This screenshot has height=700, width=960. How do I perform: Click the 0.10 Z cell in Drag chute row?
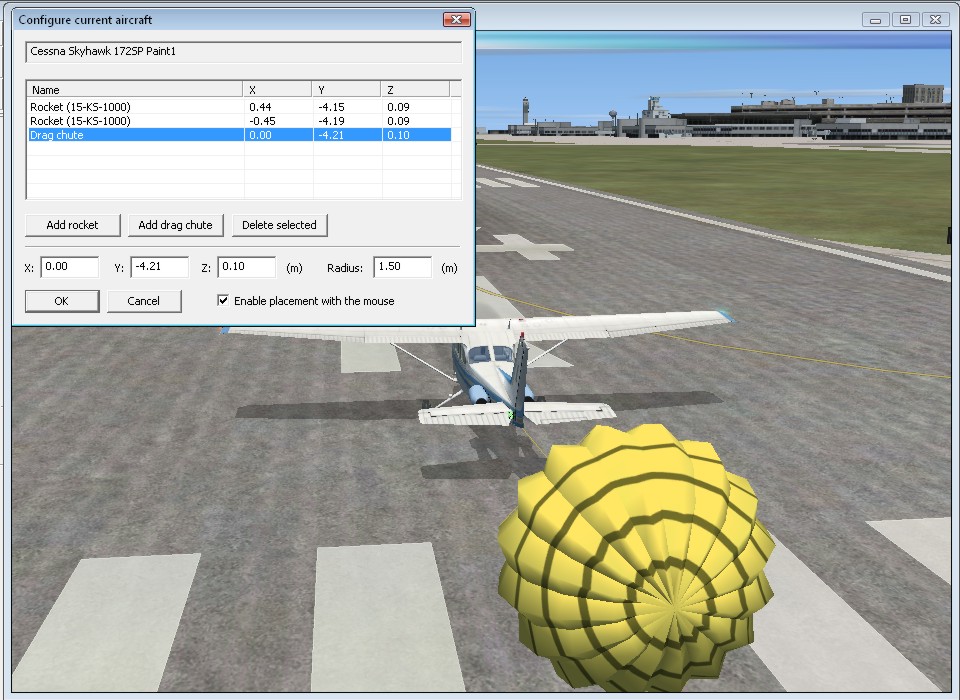click(399, 135)
